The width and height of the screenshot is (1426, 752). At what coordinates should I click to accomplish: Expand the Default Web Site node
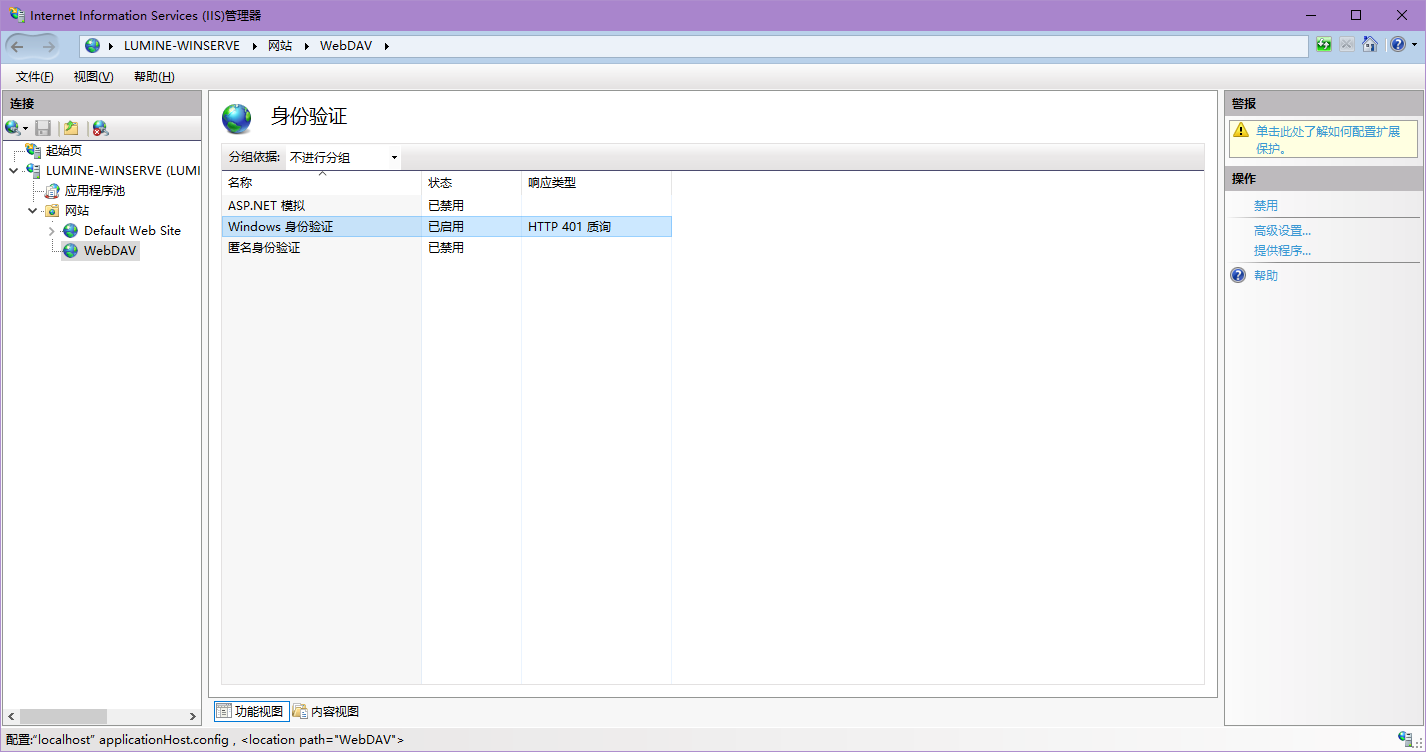pyautogui.click(x=52, y=231)
